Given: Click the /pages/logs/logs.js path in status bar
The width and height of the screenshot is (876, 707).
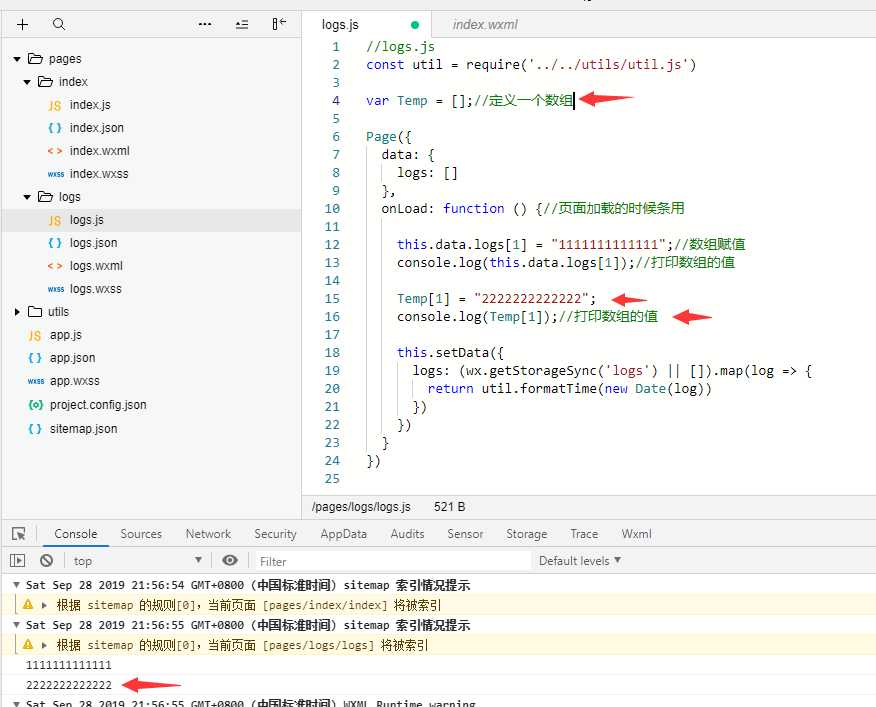Looking at the screenshot, I should [x=361, y=507].
